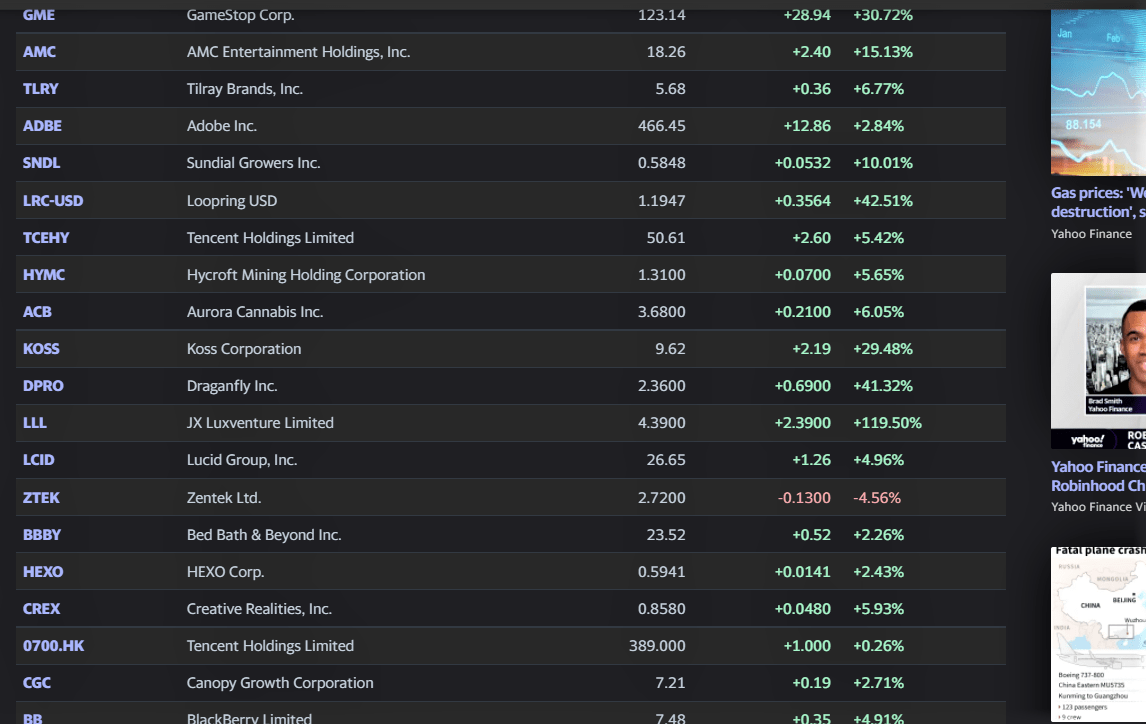Open the ADBE Adobe Inc. ticker link
This screenshot has height=724, width=1146.
tap(40, 125)
